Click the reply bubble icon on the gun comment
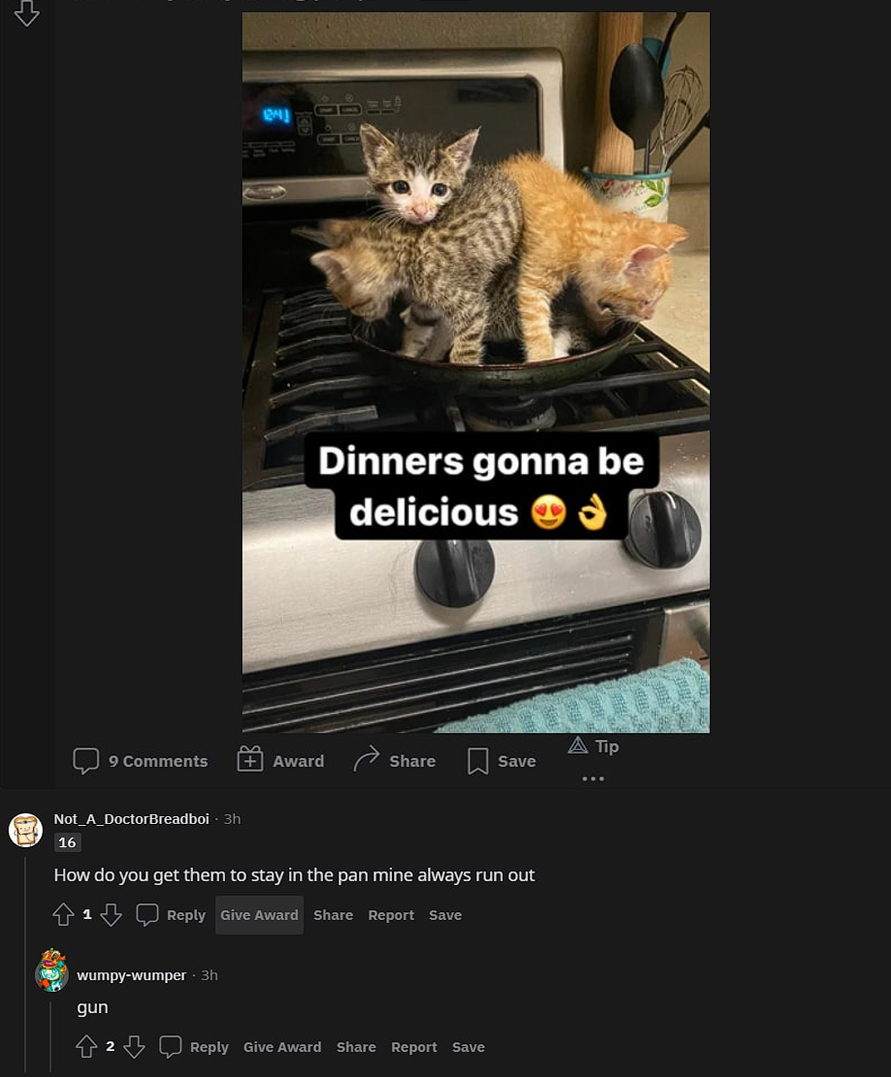 pyautogui.click(x=170, y=1046)
